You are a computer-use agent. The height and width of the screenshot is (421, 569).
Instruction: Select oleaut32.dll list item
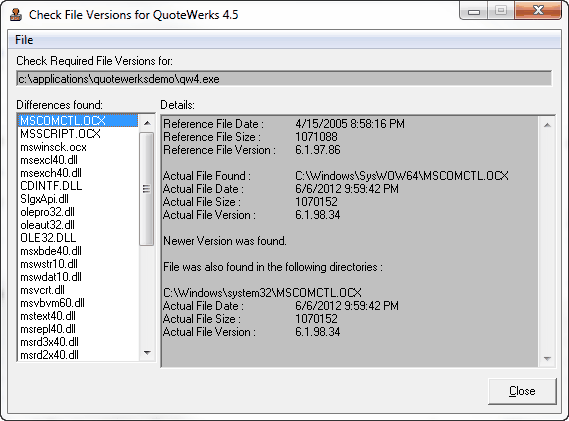tap(47, 225)
